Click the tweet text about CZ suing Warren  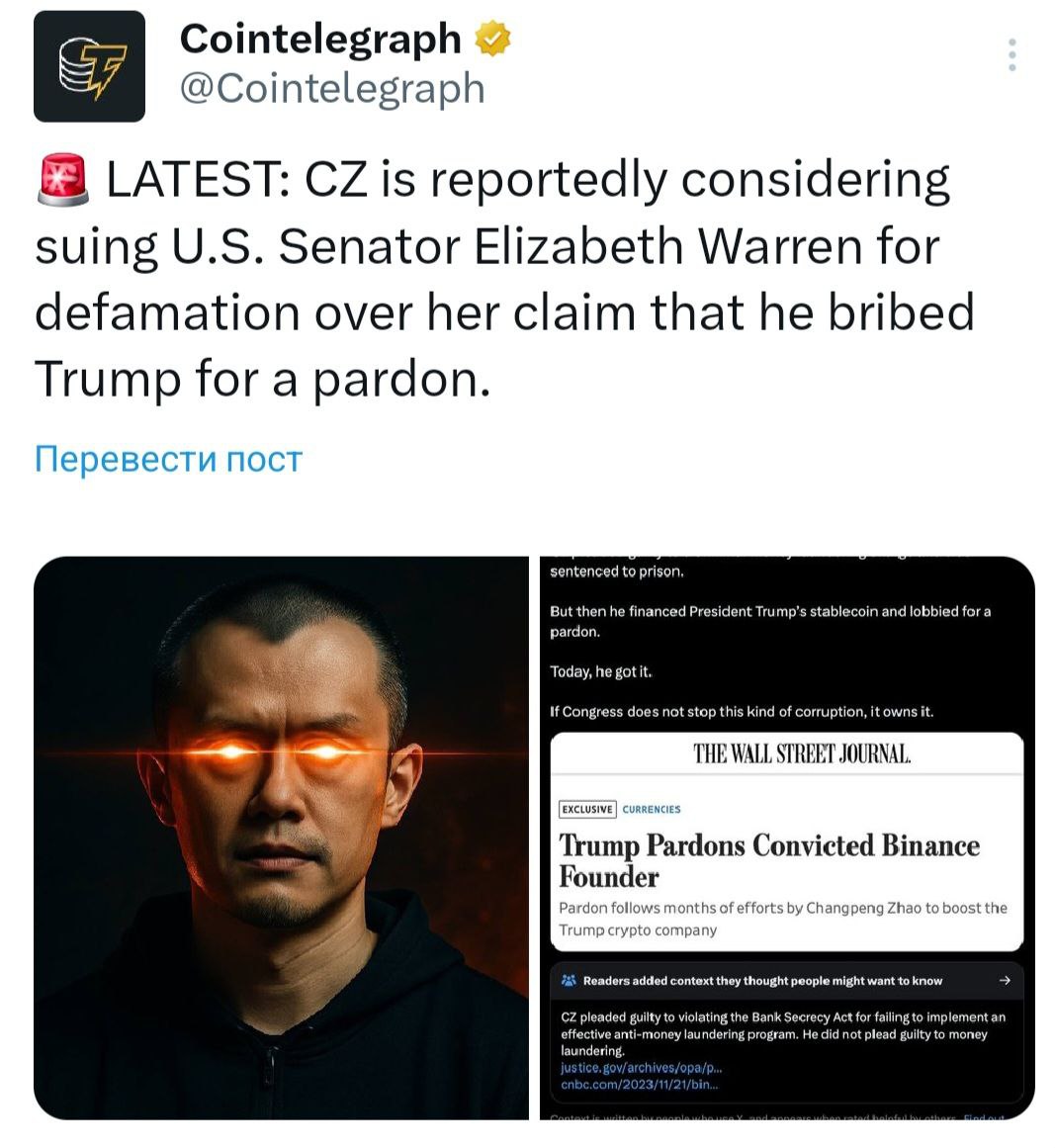pyautogui.click(x=505, y=279)
